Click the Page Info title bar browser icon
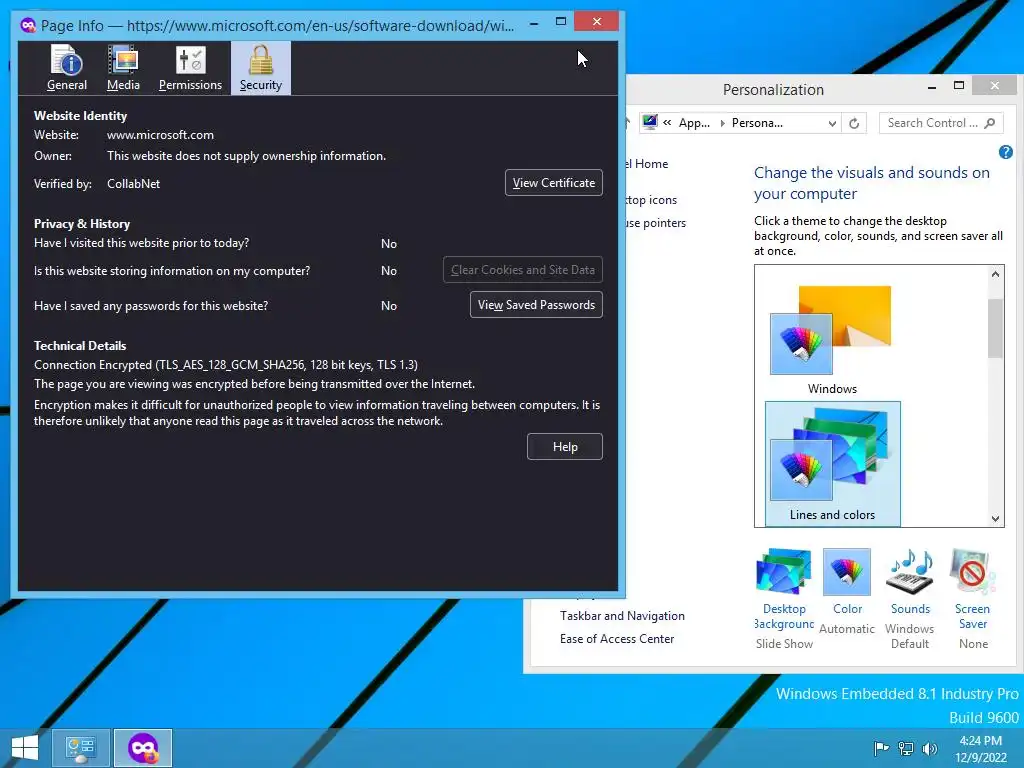Screen dimensions: 1024x768 click(28, 25)
